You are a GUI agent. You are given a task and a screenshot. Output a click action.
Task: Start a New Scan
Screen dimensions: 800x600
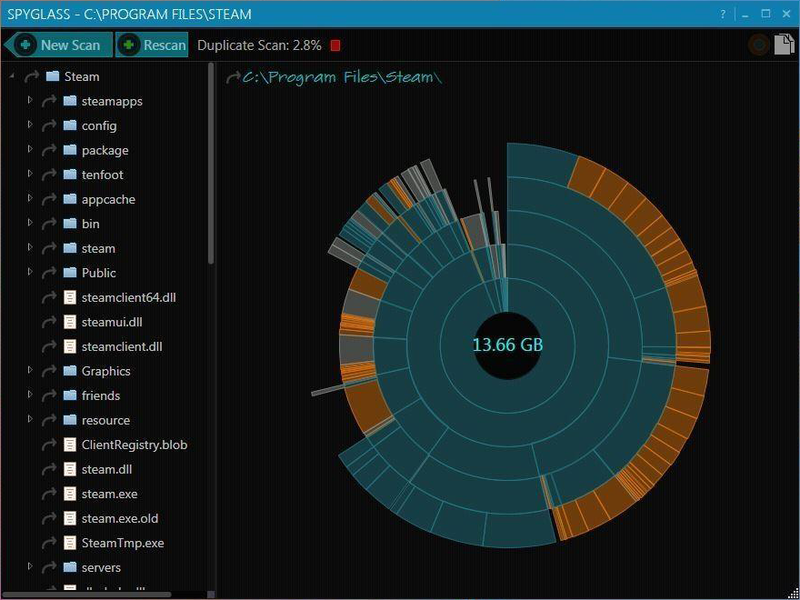59,45
